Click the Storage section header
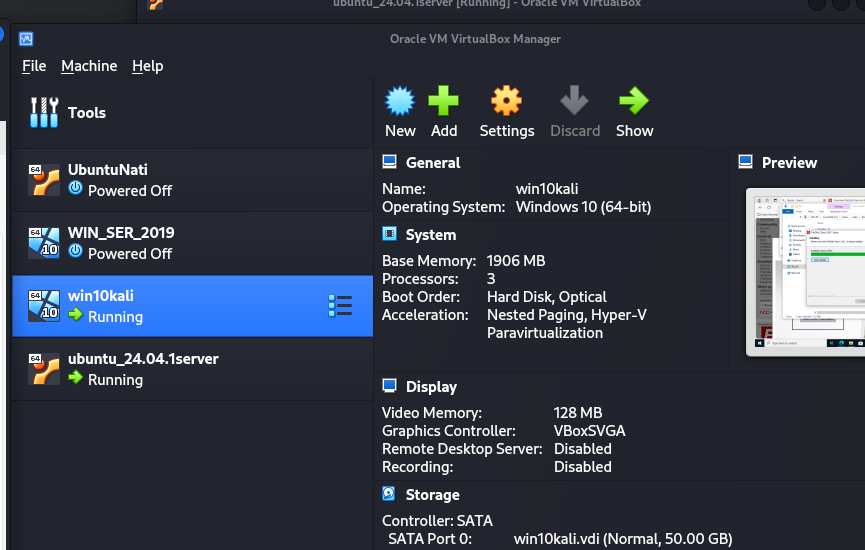Image resolution: width=865 pixels, height=550 pixels. [432, 495]
